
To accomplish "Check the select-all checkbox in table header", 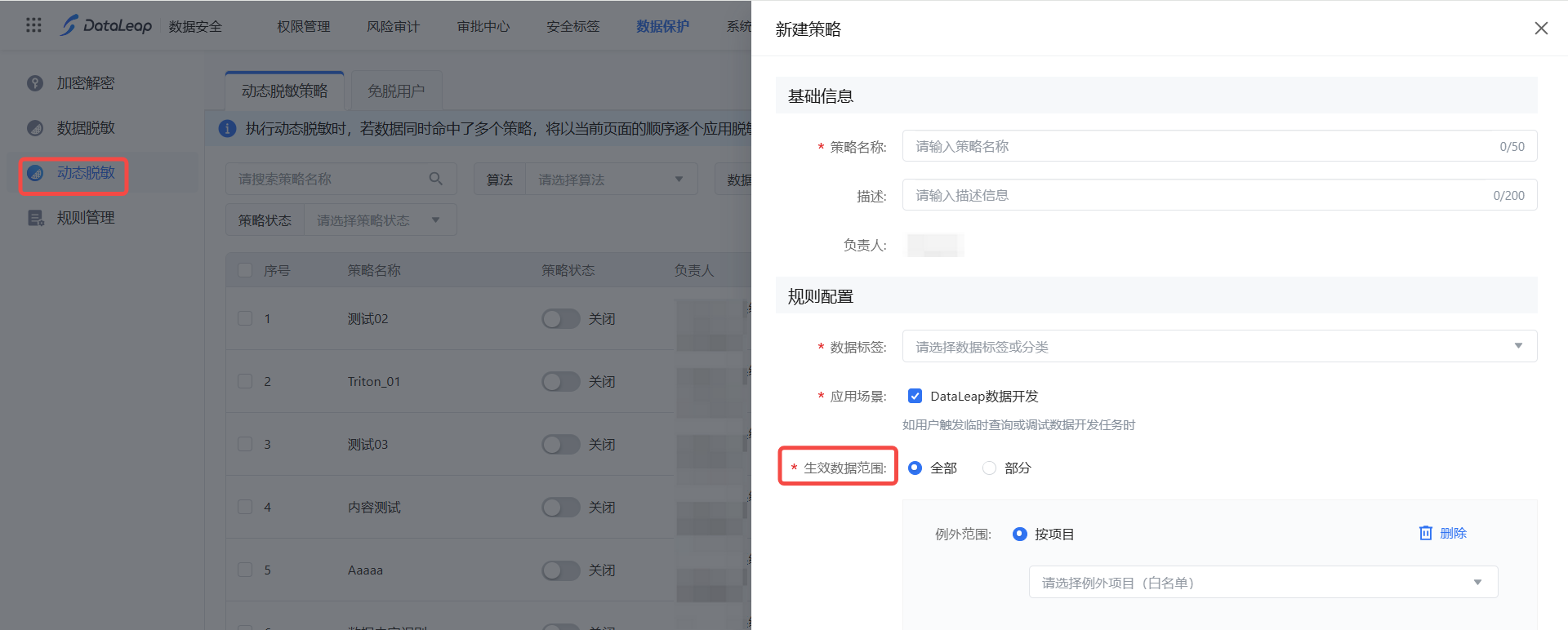I will 245,270.
